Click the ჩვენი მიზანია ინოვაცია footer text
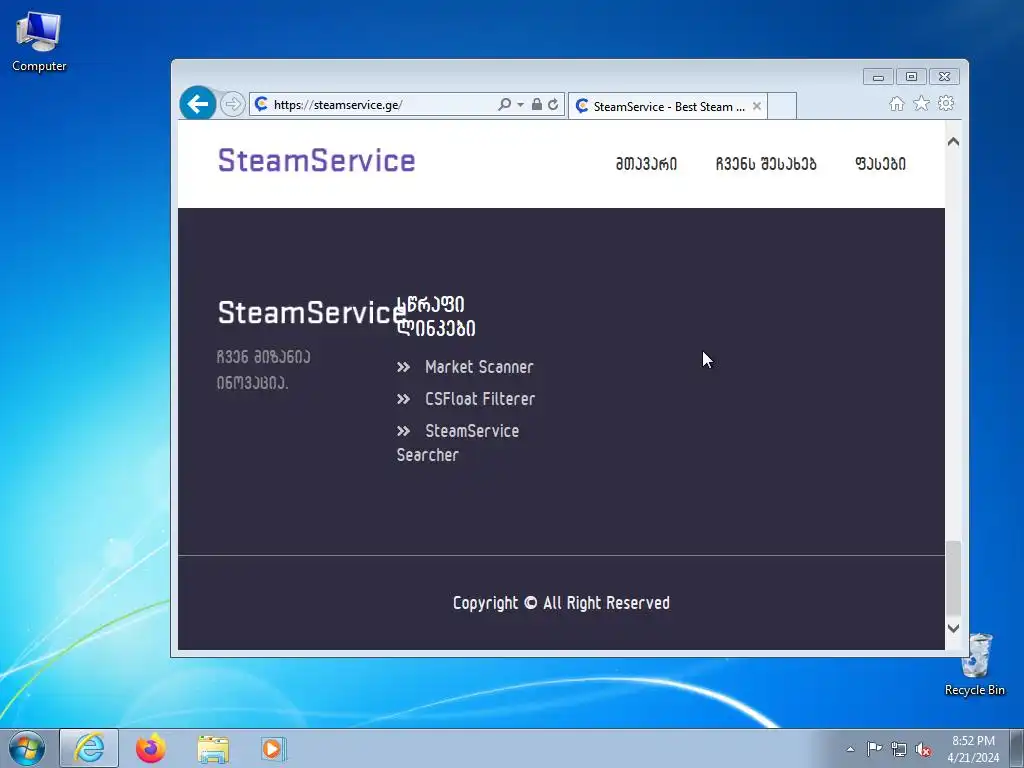This screenshot has height=768, width=1024. [x=263, y=370]
